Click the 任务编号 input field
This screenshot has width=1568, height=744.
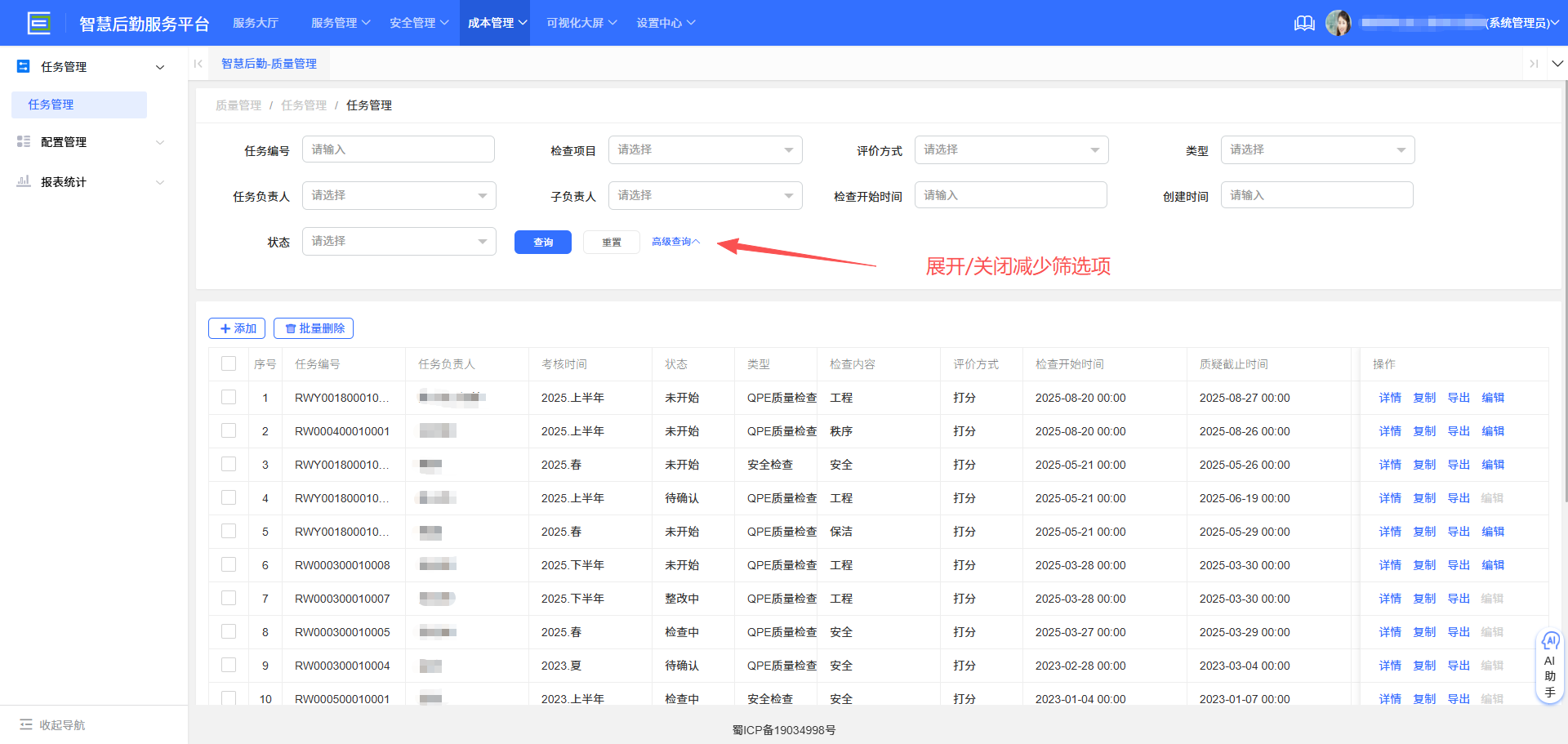[x=398, y=149]
